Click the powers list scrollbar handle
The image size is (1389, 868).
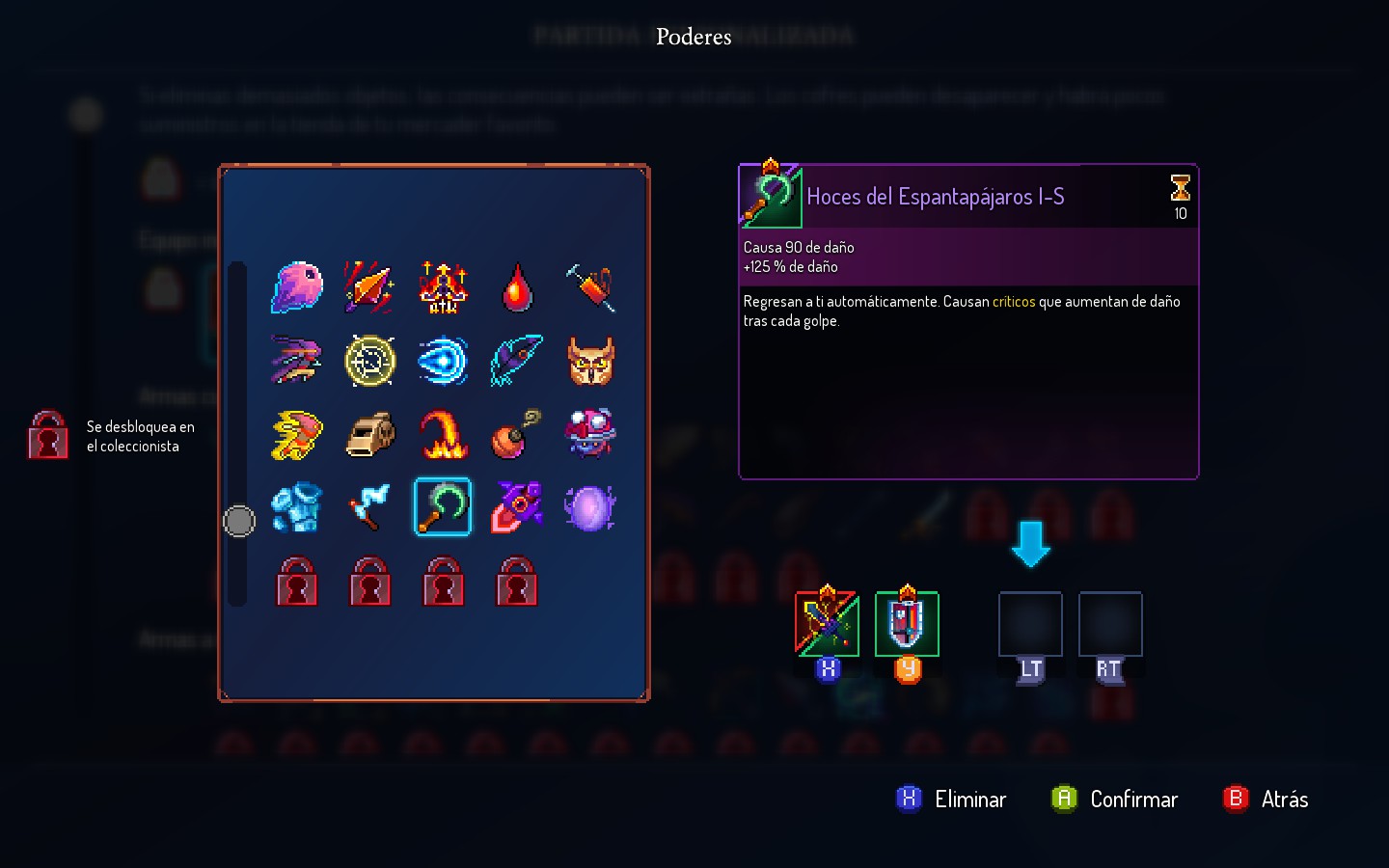click(x=239, y=521)
